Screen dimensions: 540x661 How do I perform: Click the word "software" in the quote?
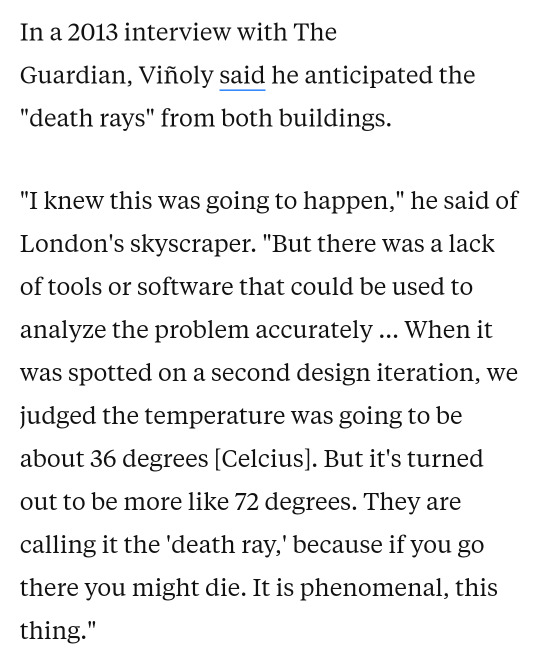(x=185, y=287)
